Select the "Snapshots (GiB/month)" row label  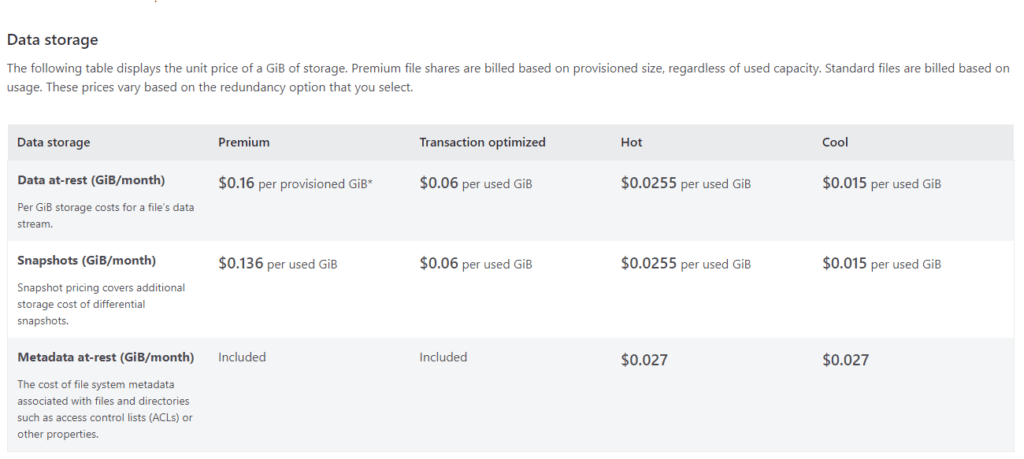point(87,260)
